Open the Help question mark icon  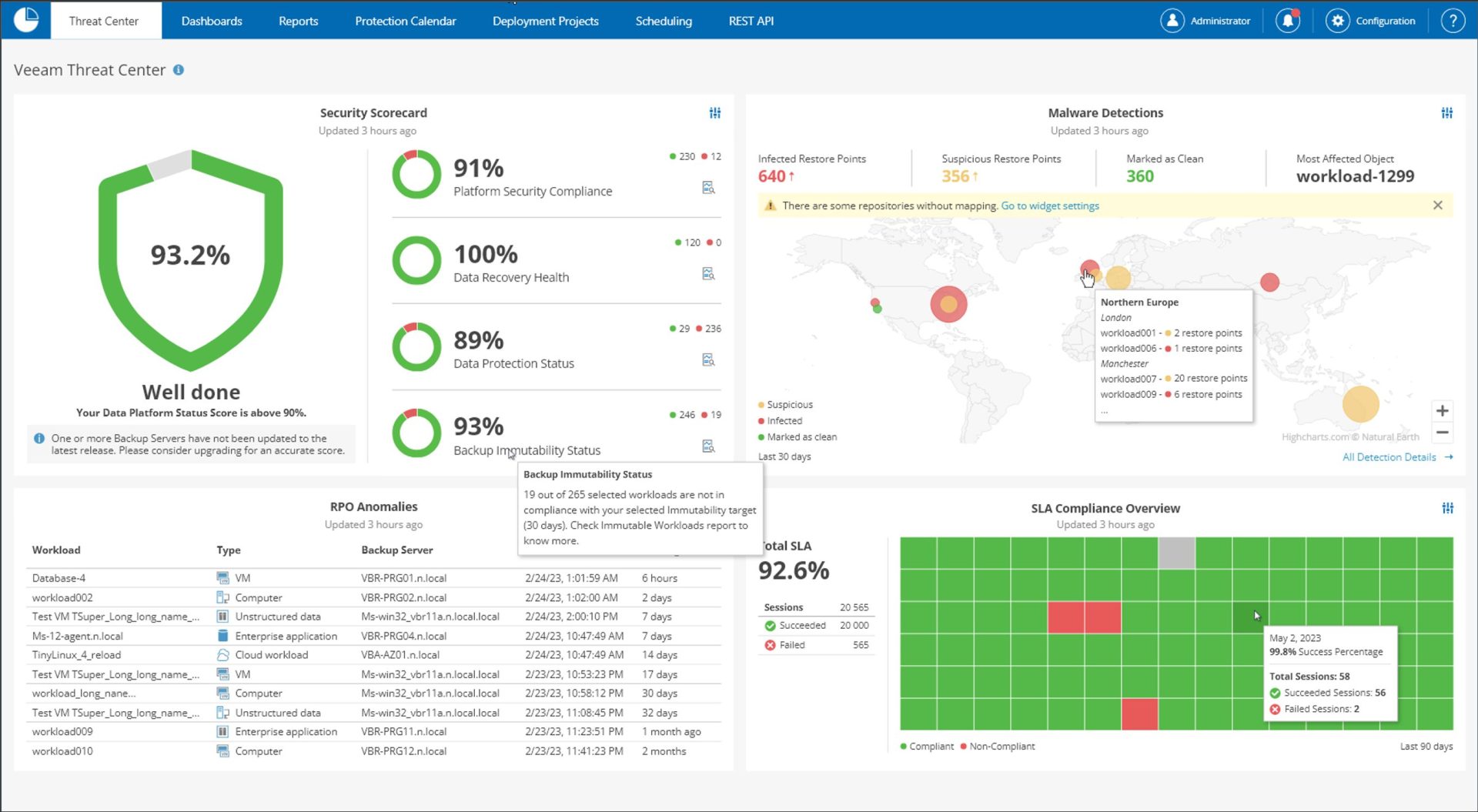click(1453, 20)
